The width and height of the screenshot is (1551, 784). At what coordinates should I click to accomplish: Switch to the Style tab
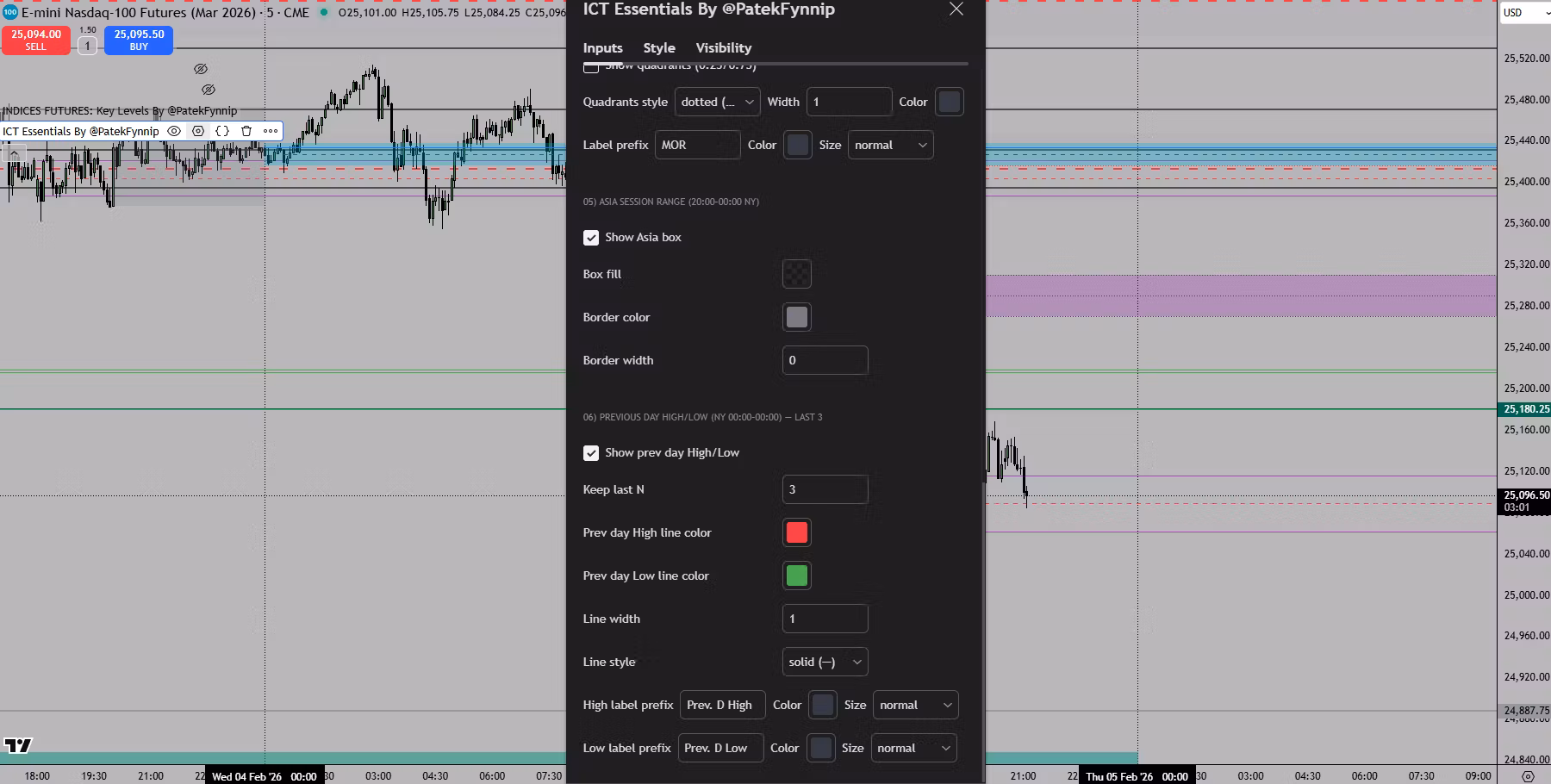click(659, 48)
